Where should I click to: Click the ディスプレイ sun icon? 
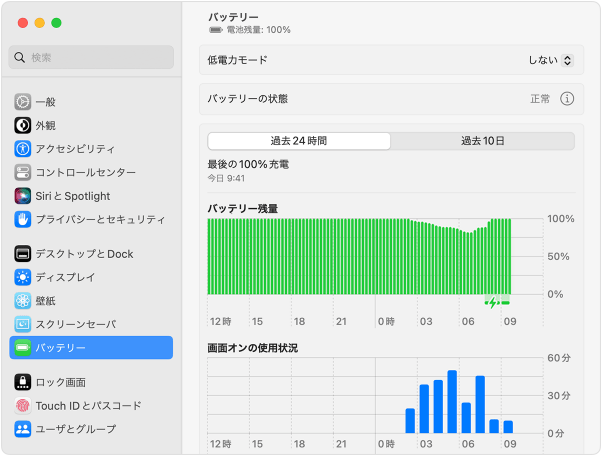pos(23,277)
